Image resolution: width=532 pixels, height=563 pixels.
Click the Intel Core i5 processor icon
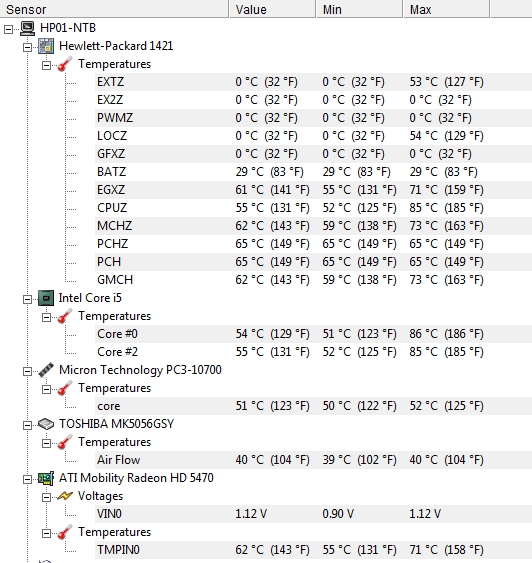click(46, 298)
